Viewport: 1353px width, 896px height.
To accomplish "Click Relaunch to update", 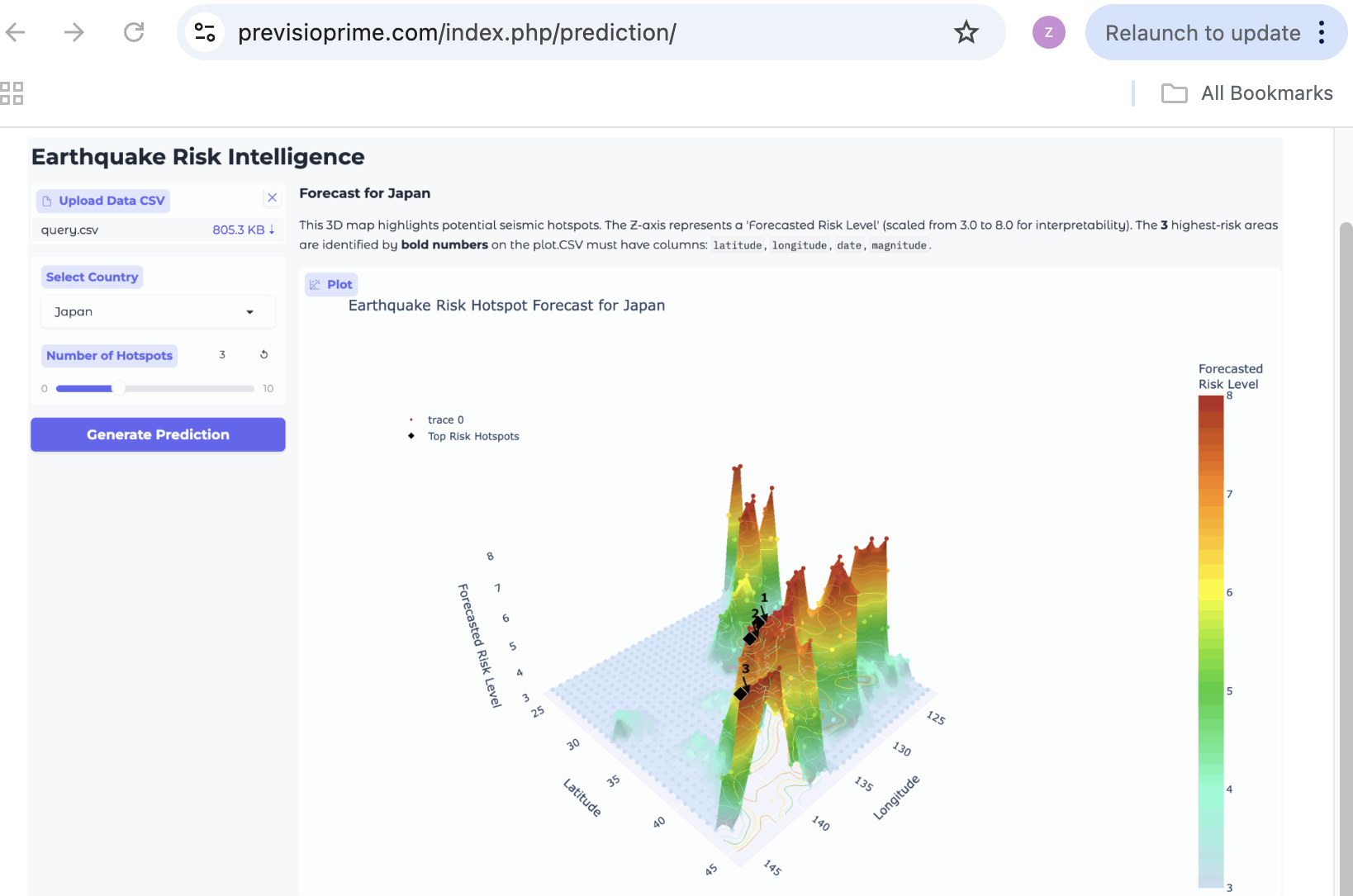I will coord(1202,32).
